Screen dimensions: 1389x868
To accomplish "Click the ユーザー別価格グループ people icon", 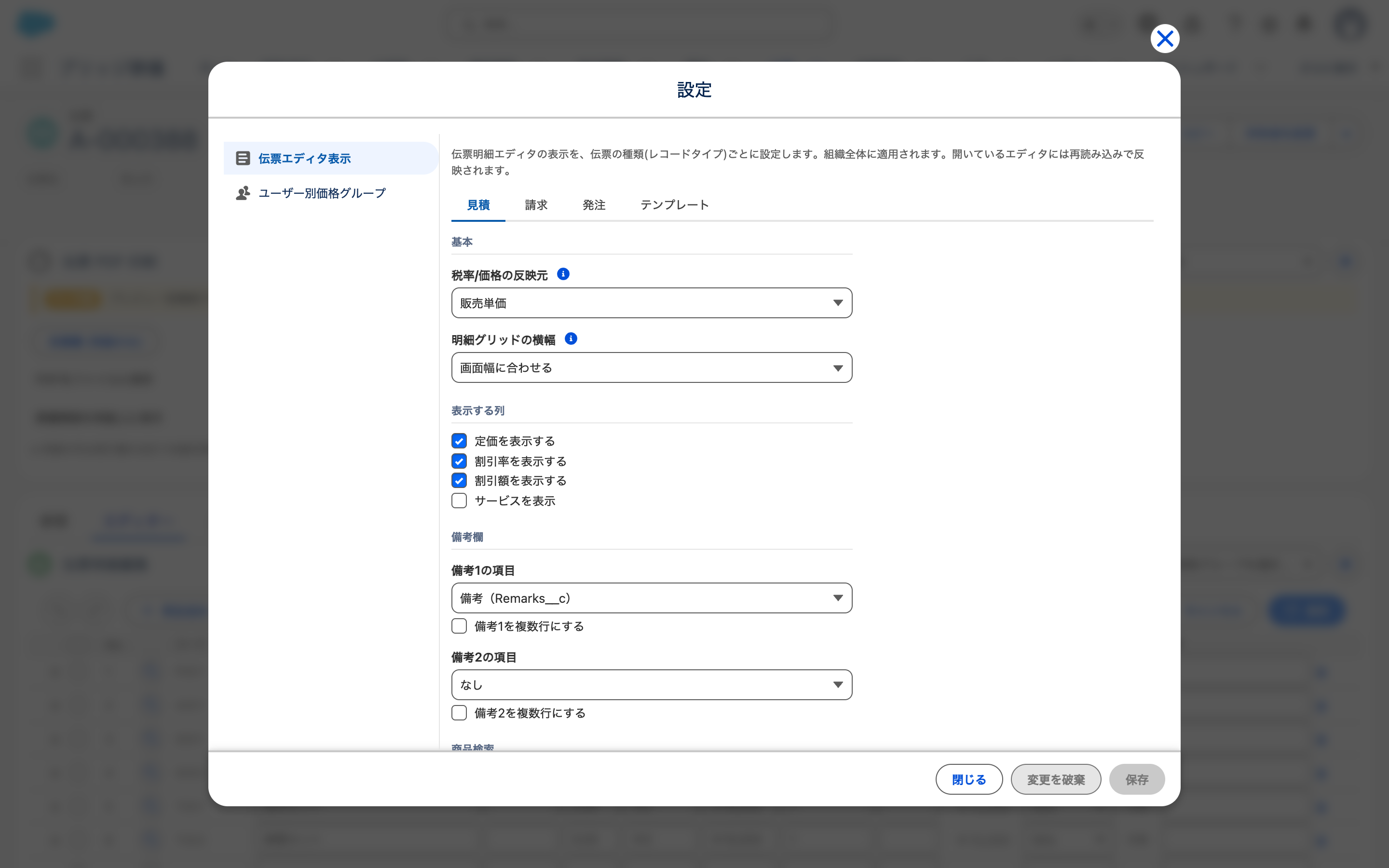I will click(243, 193).
